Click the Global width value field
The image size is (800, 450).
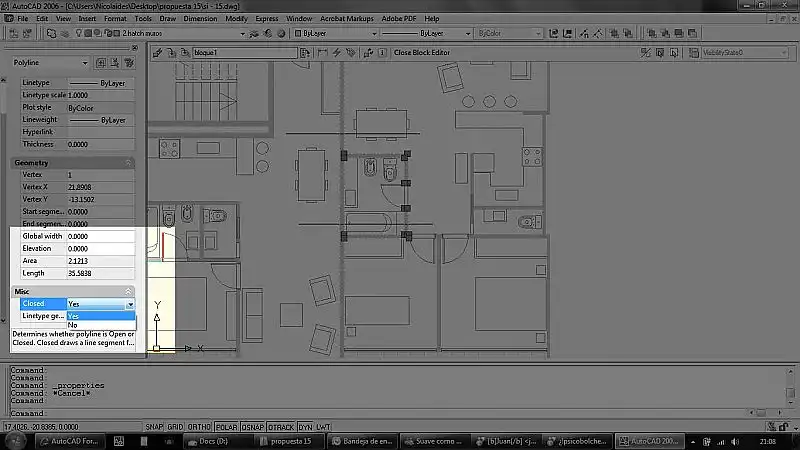[x=100, y=236]
